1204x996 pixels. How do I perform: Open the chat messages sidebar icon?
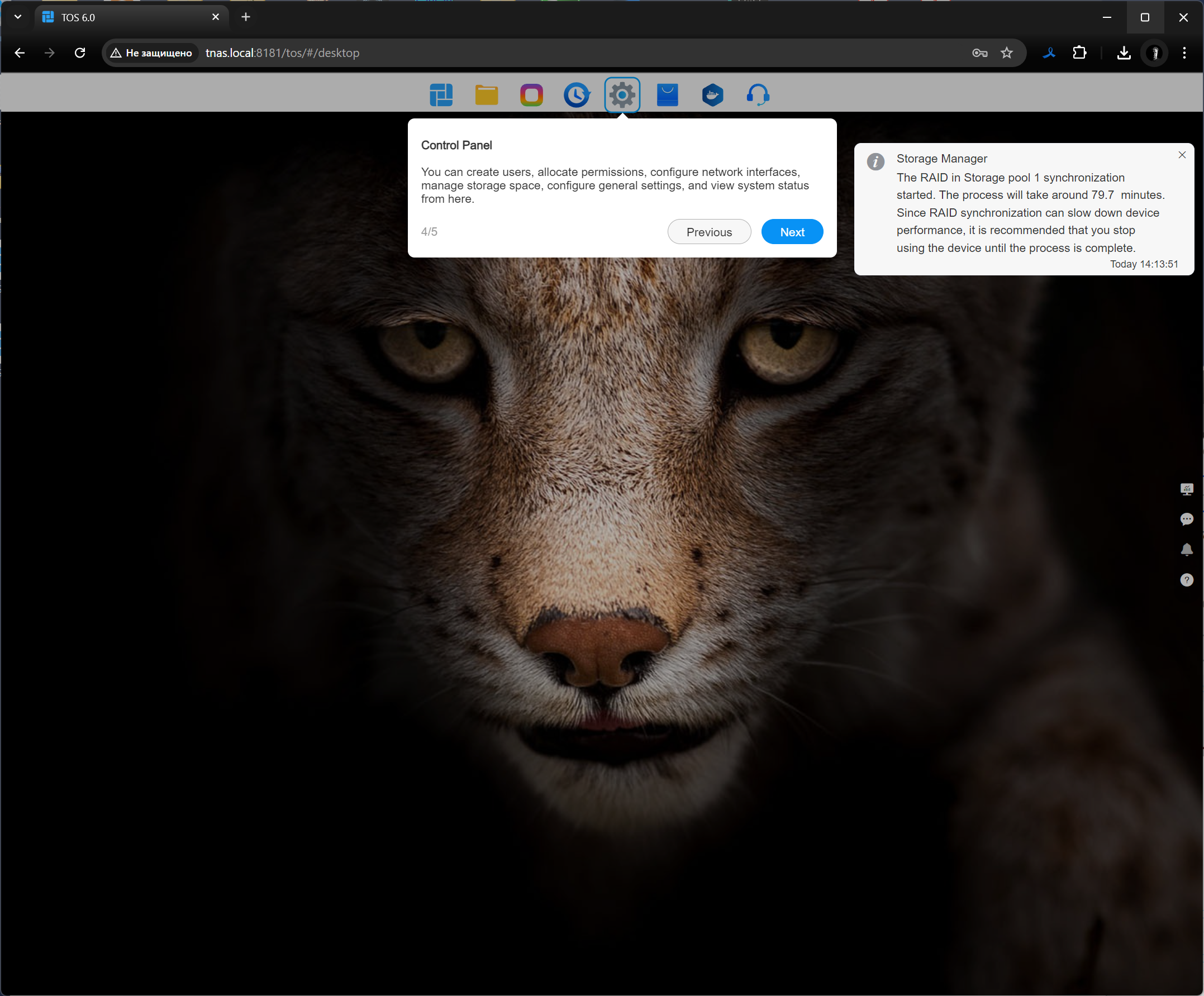(x=1186, y=520)
